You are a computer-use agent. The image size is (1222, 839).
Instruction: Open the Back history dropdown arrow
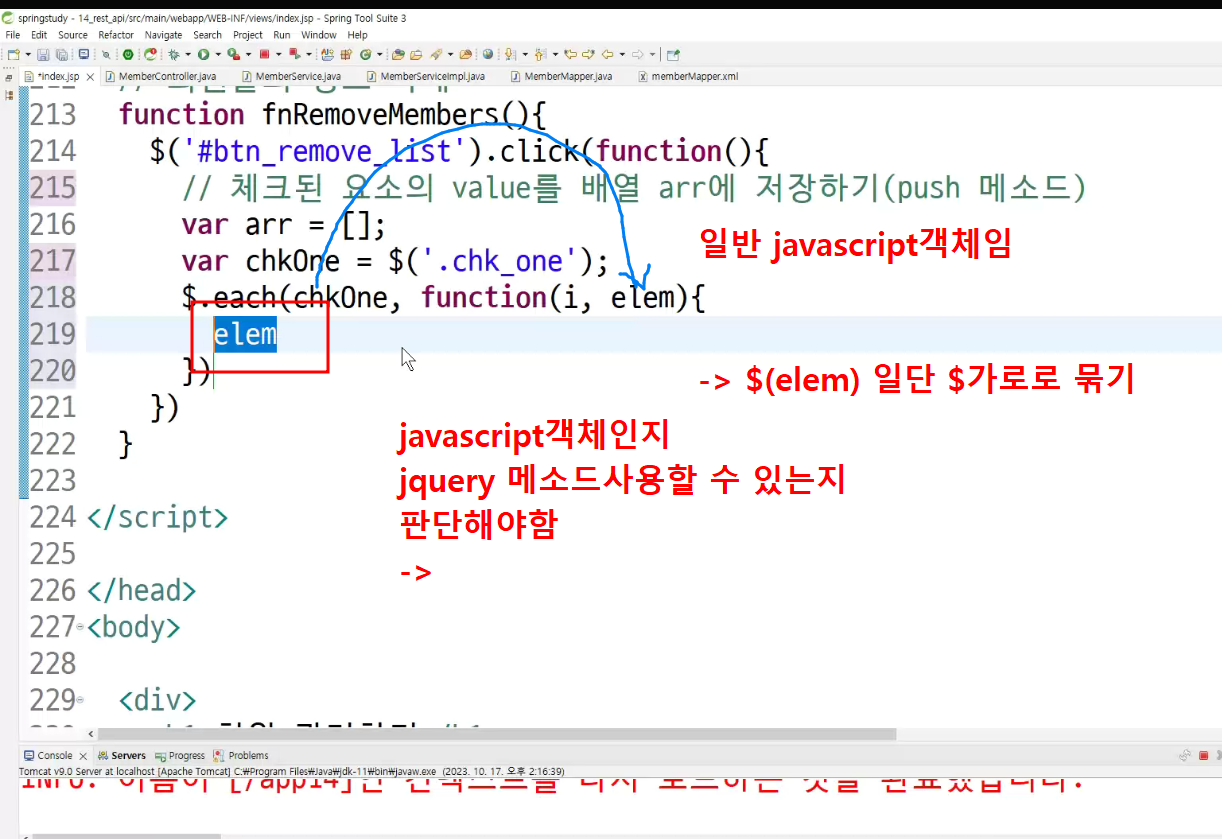coord(622,54)
